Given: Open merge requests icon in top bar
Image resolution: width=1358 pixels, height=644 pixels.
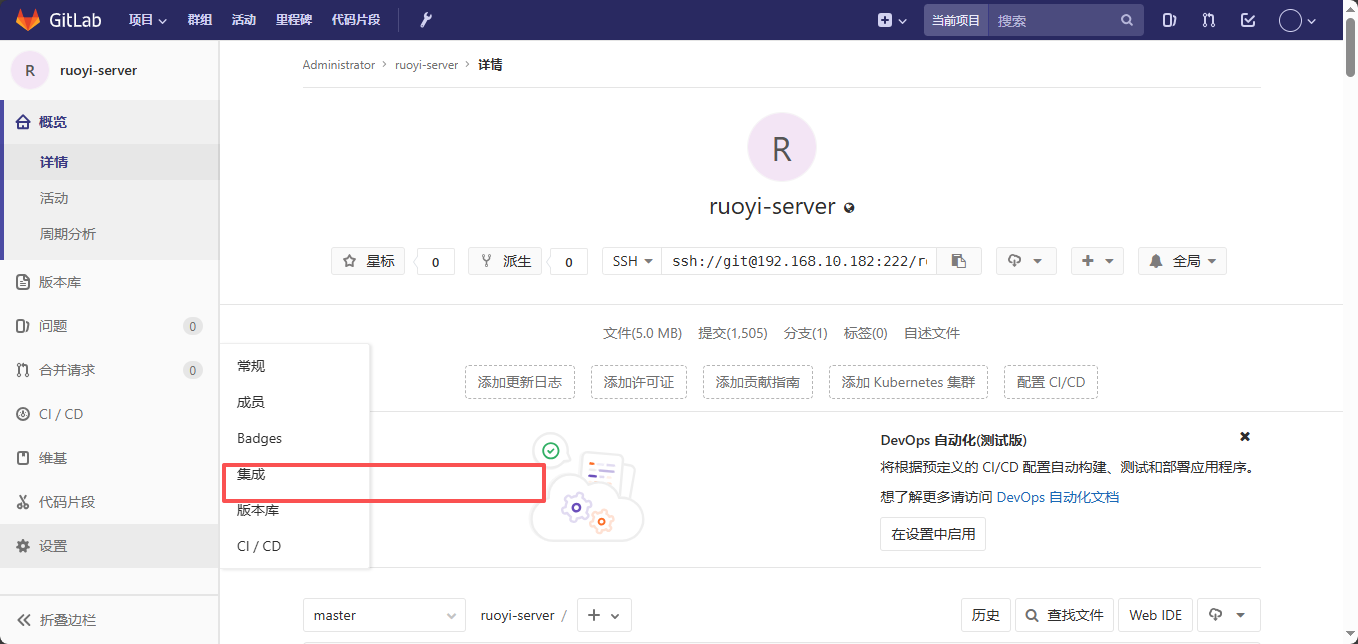Looking at the screenshot, I should click(1209, 20).
